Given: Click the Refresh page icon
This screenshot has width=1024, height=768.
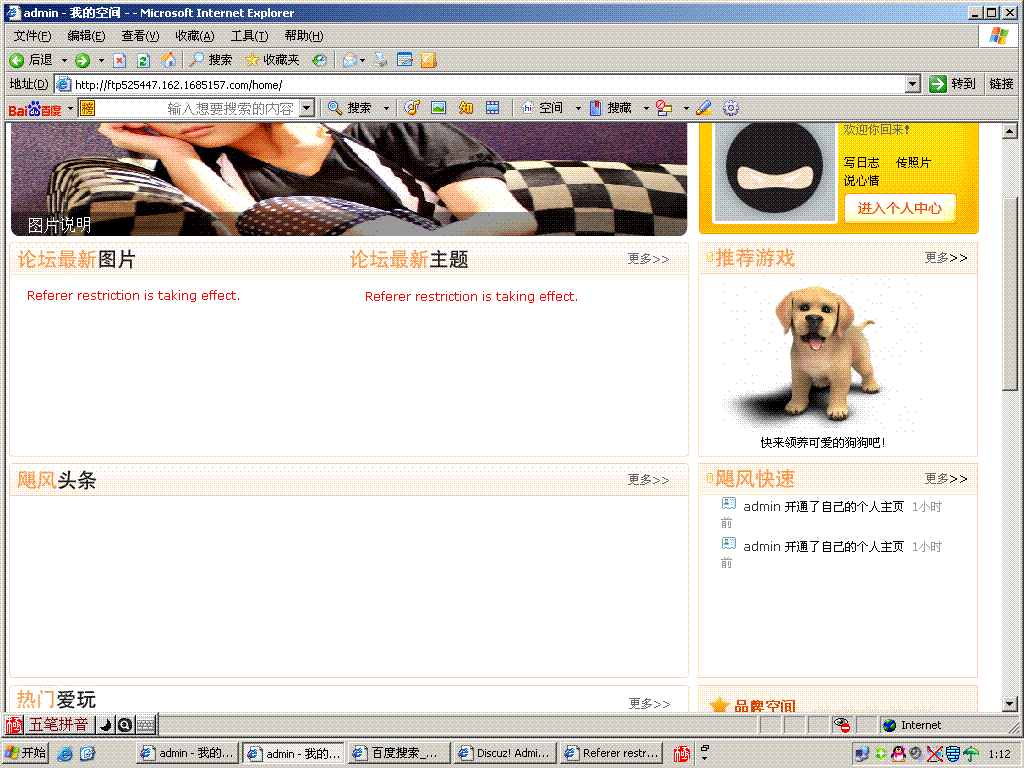Looking at the screenshot, I should [x=144, y=60].
